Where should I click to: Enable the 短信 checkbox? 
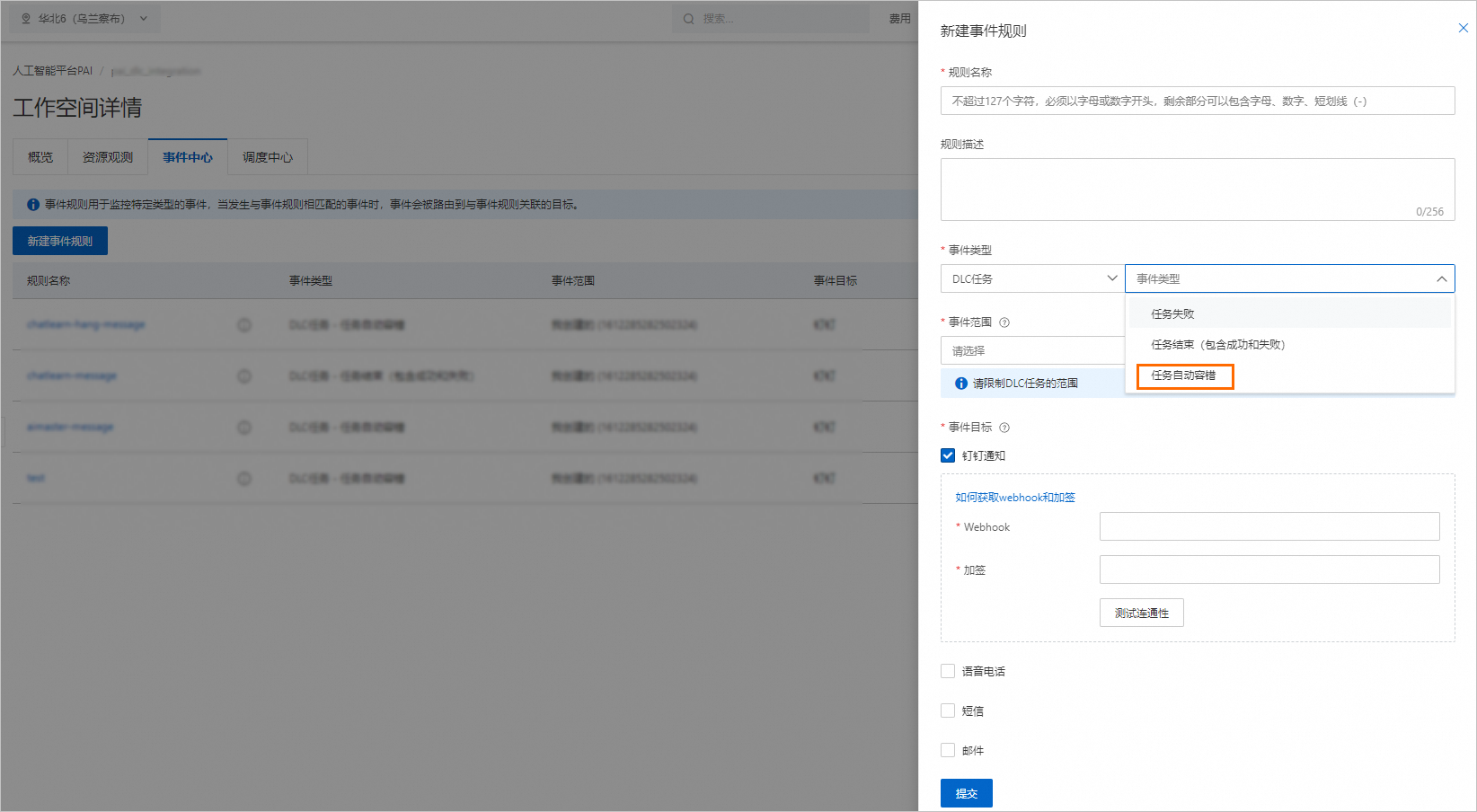[948, 710]
